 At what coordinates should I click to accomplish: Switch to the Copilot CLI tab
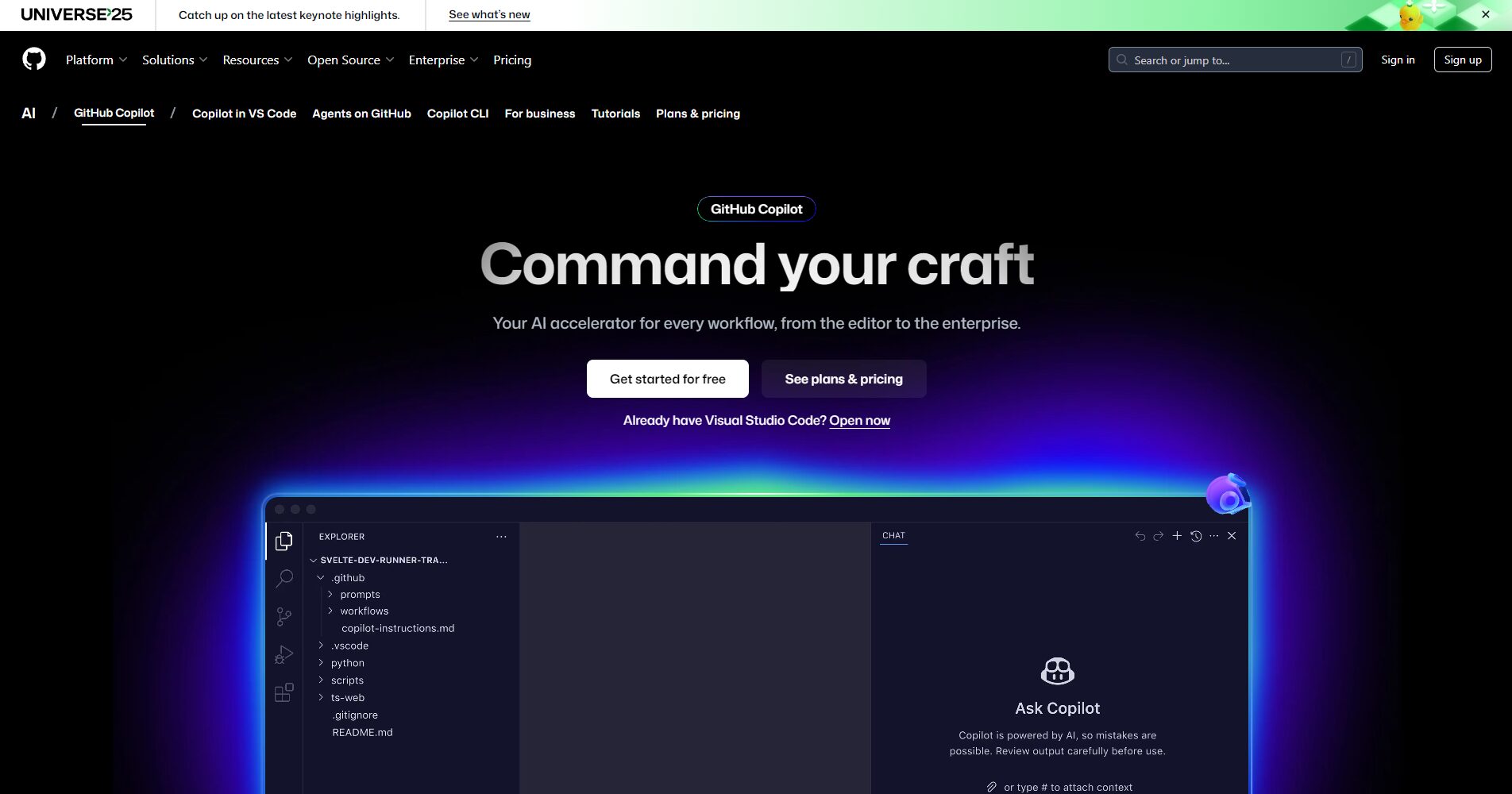(x=457, y=114)
